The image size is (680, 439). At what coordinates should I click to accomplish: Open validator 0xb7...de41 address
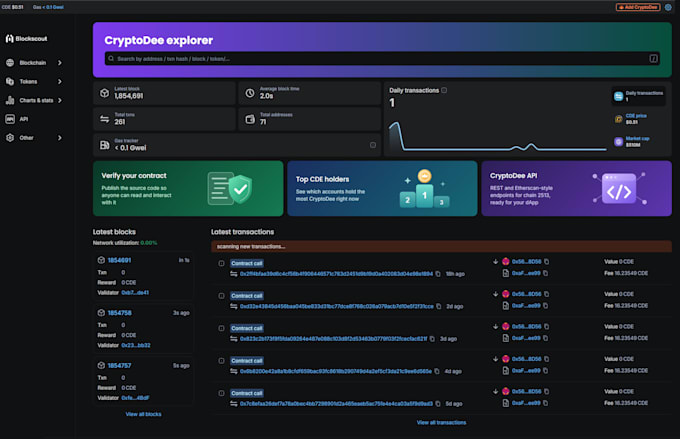135,293
